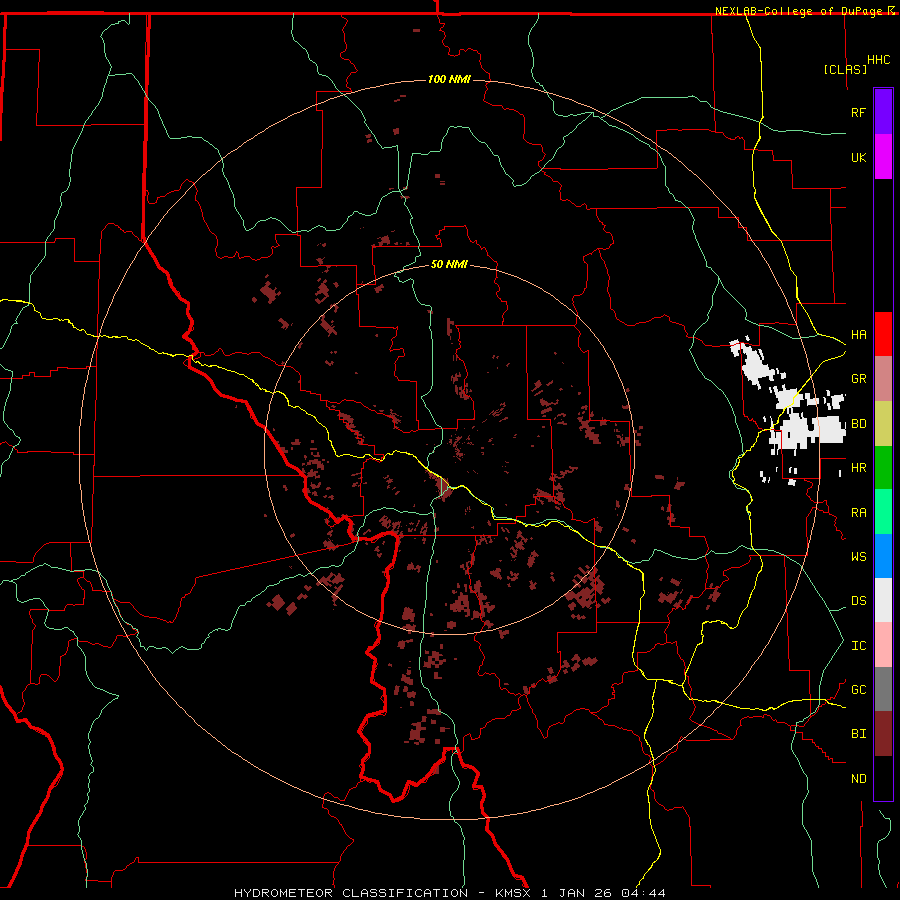Click the IC pink legend swatch
The width and height of the screenshot is (900, 900).
883,645
